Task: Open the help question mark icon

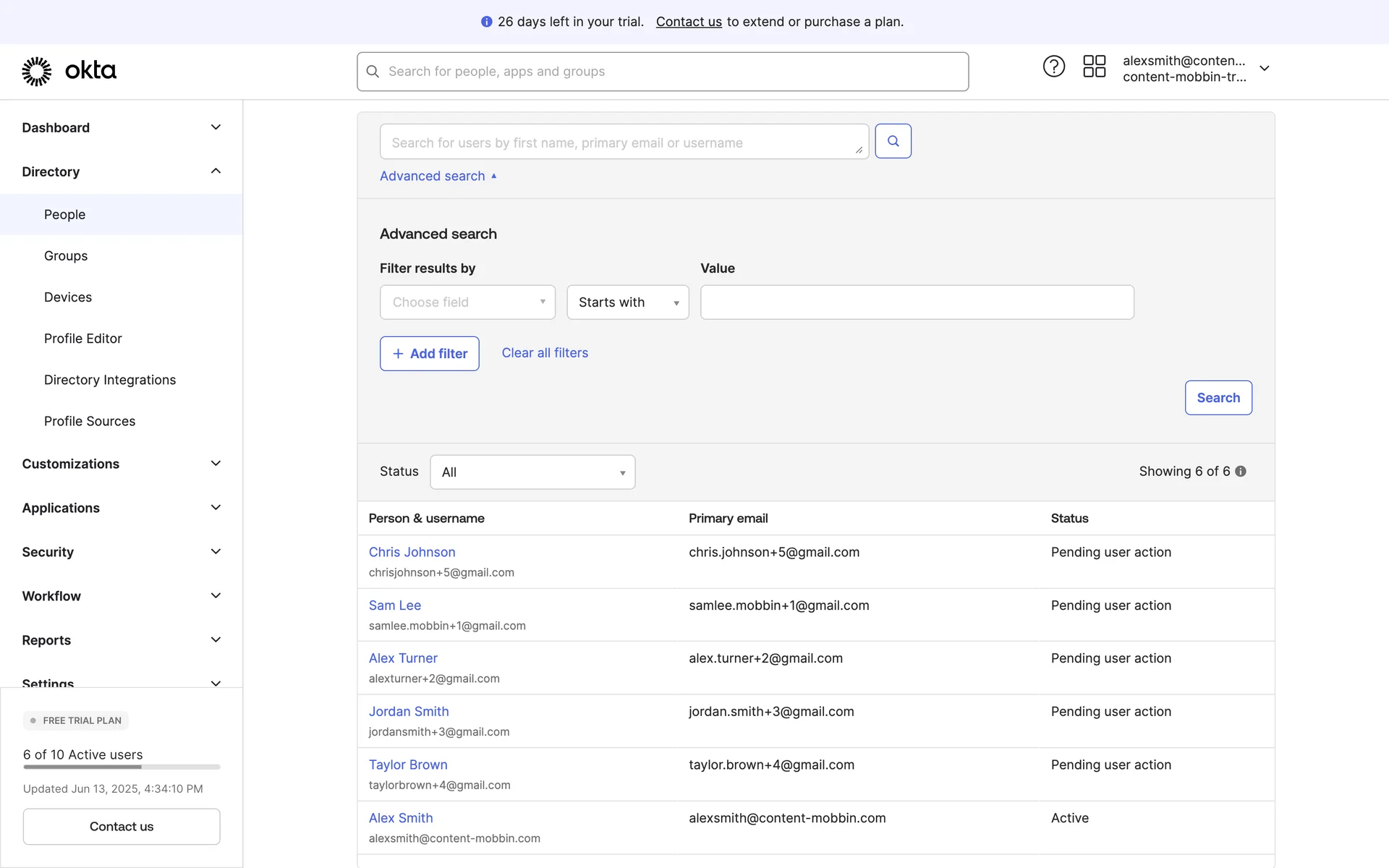Action: pos(1053,67)
